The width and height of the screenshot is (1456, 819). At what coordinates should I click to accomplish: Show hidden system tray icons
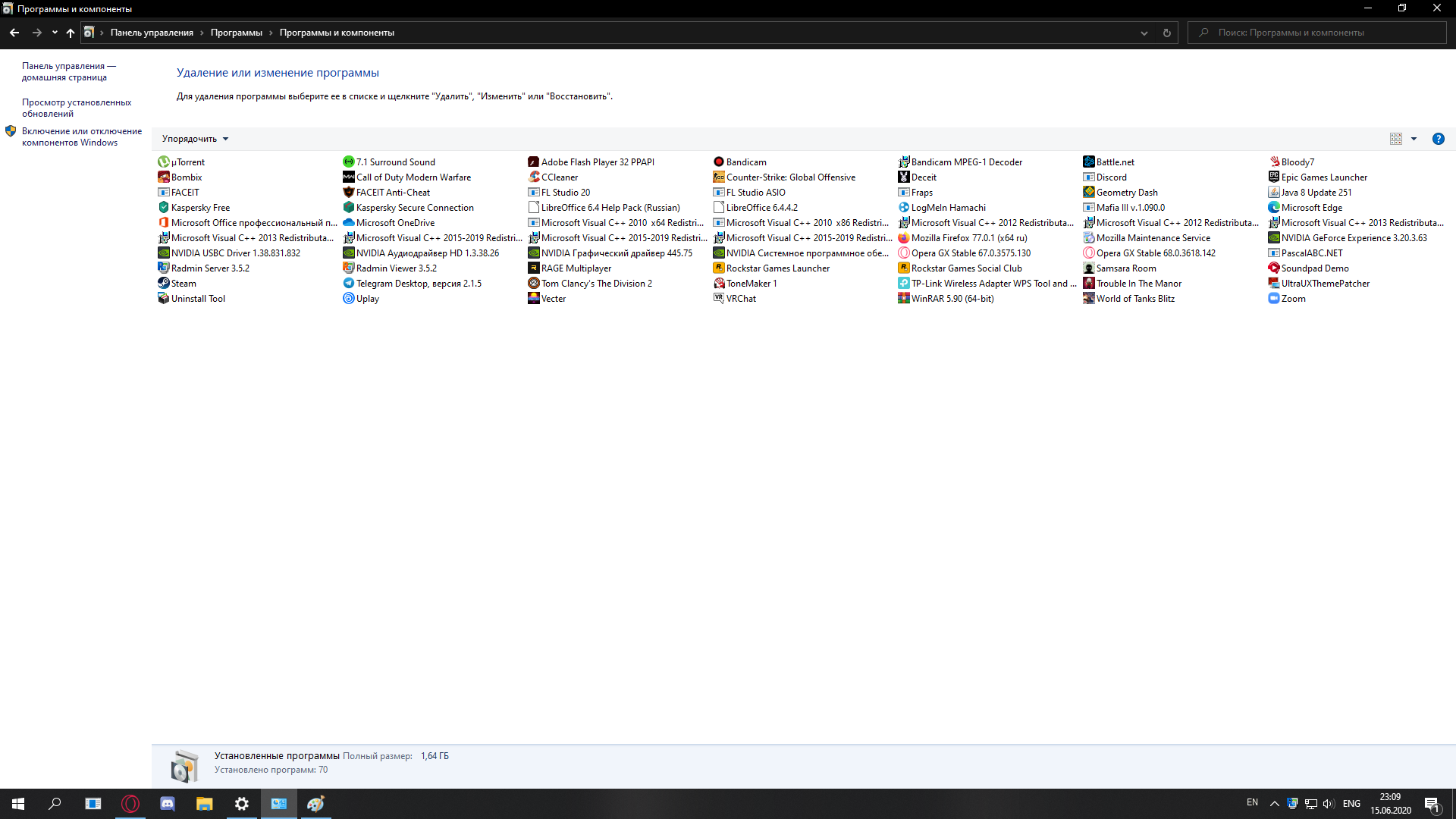1274,804
